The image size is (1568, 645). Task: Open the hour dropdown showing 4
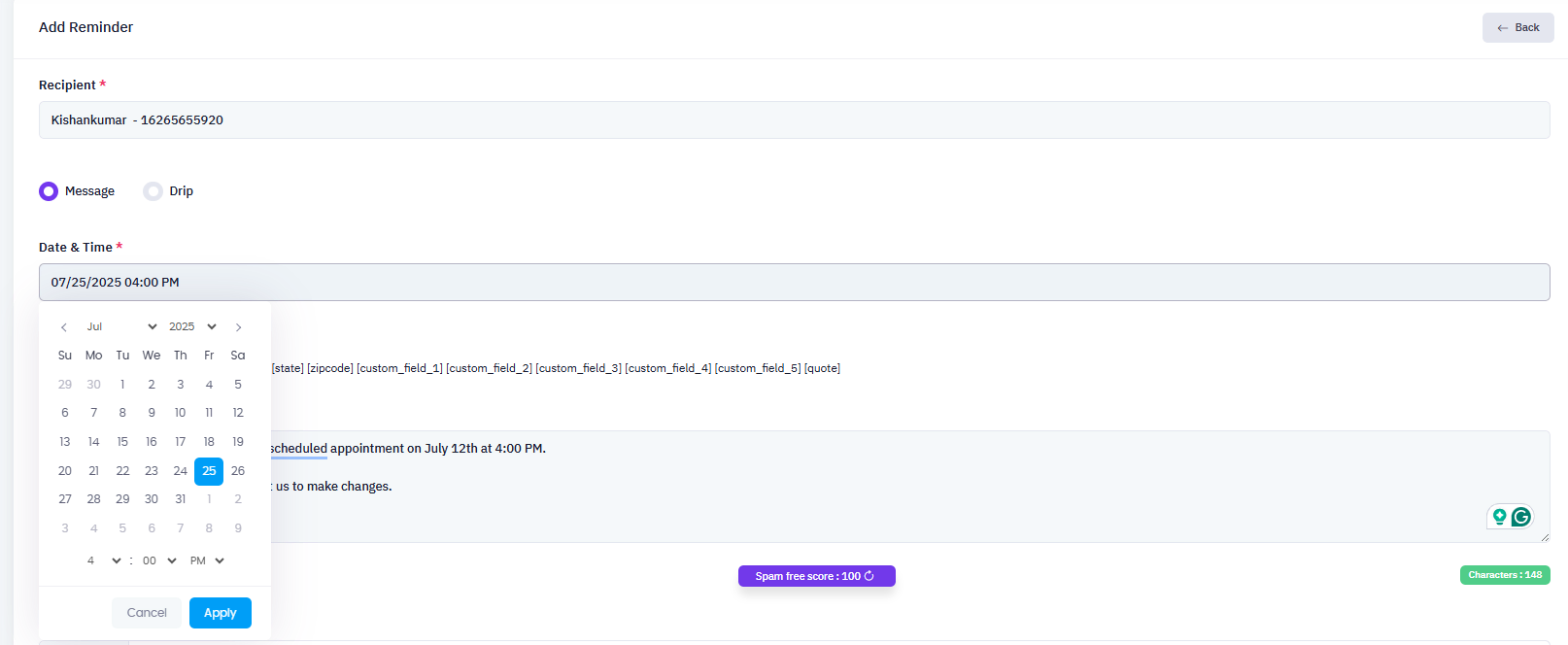[x=103, y=560]
